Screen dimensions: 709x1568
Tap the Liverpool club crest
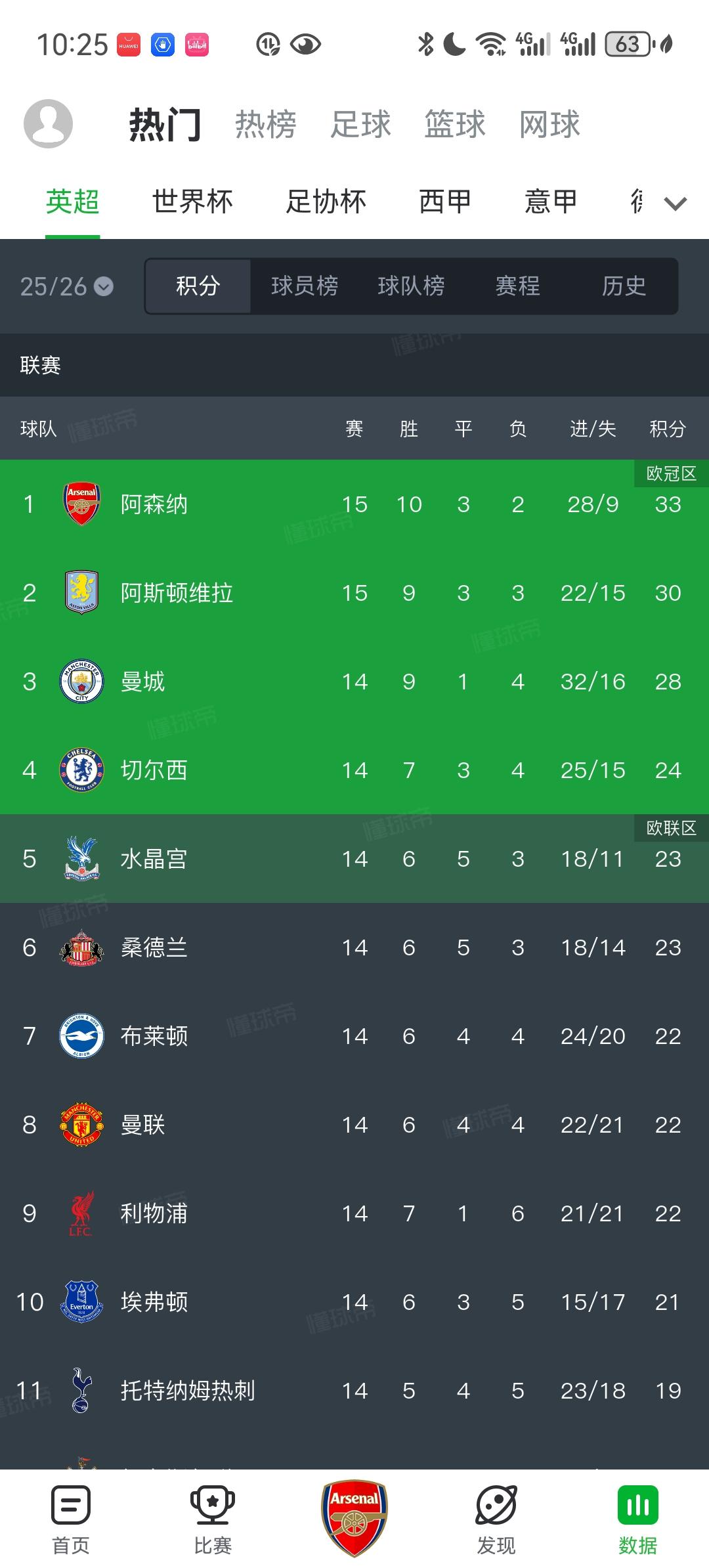[x=81, y=1213]
